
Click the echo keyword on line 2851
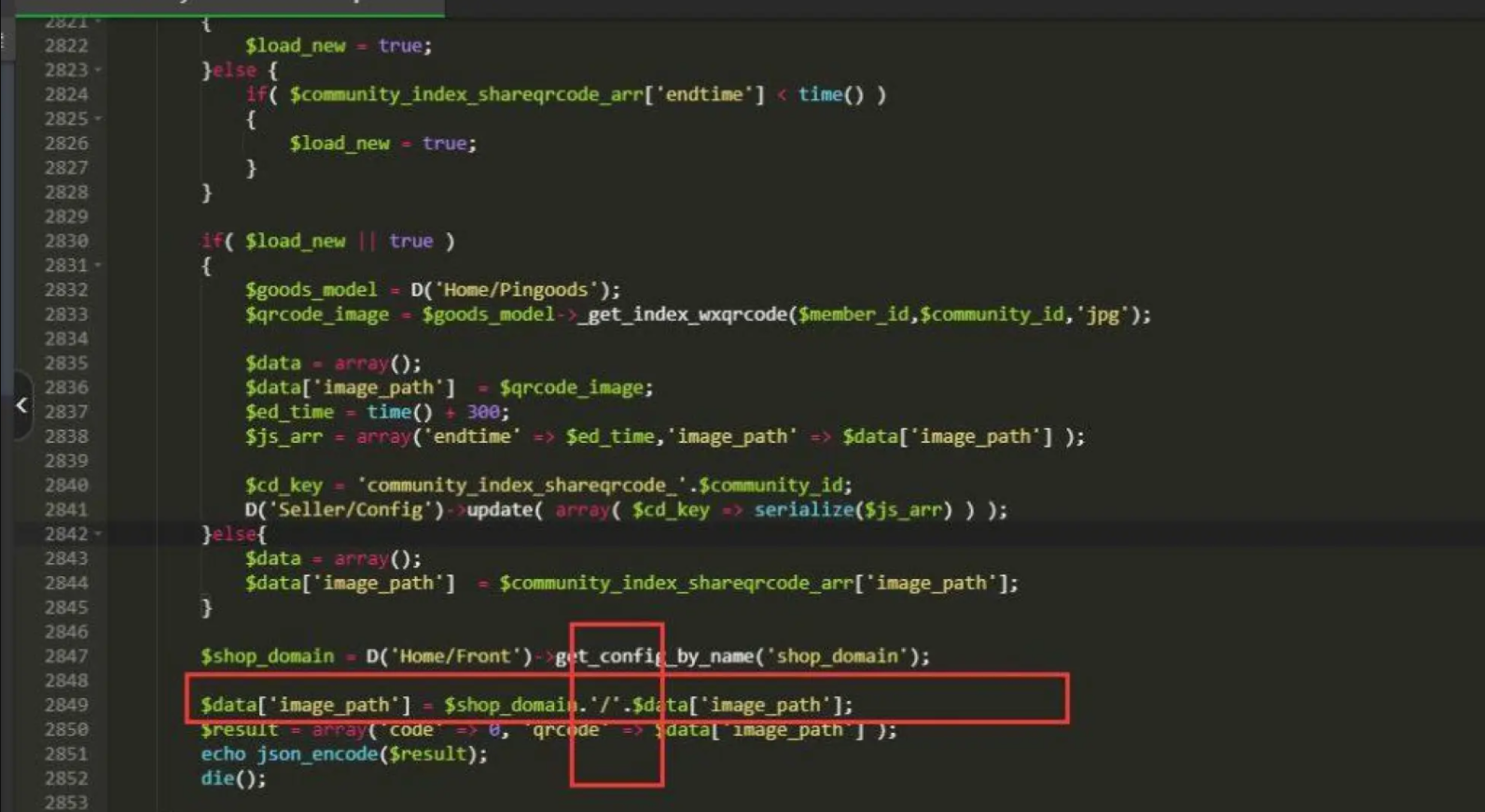[x=223, y=754]
